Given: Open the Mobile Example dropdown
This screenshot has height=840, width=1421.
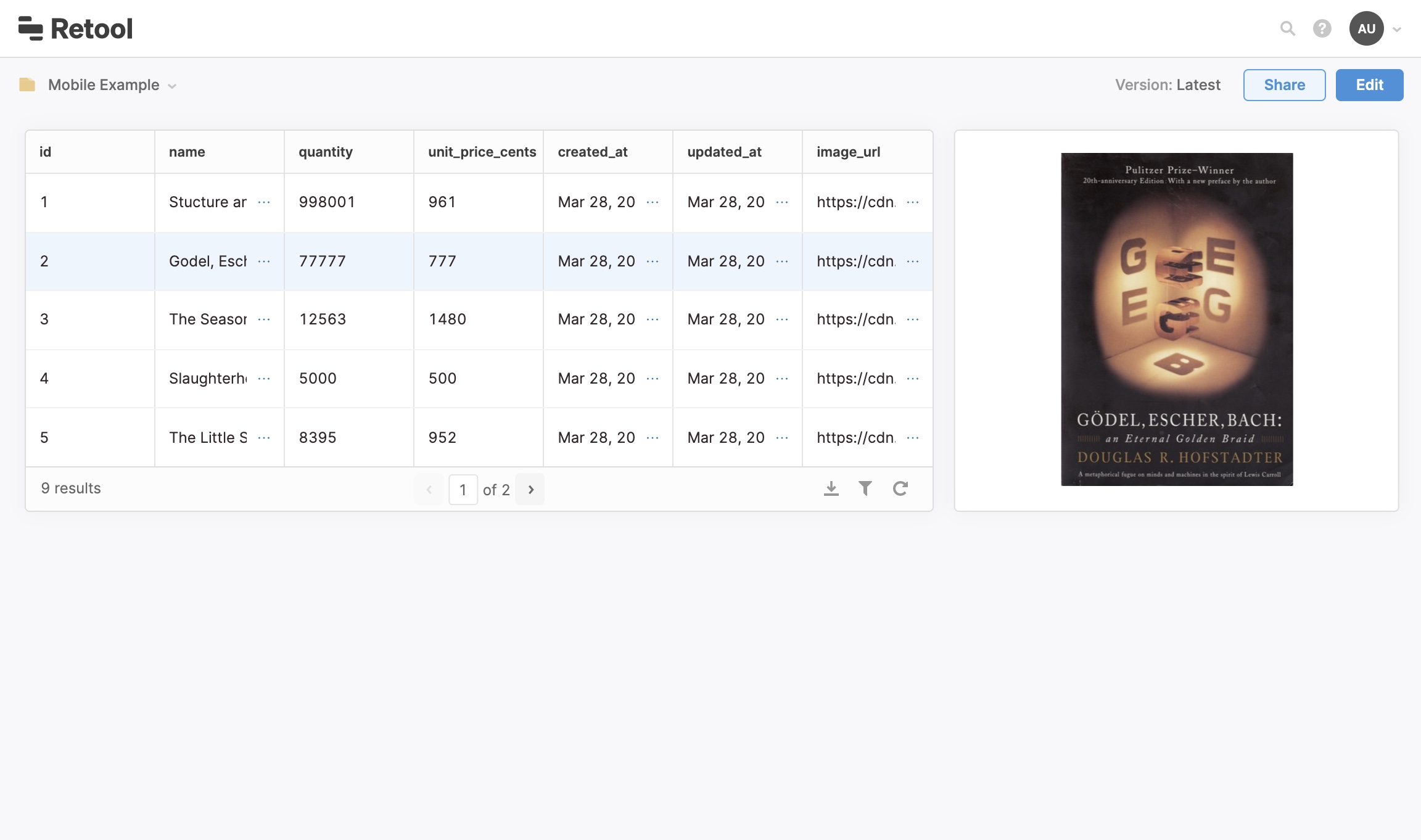Looking at the screenshot, I should coord(112,85).
